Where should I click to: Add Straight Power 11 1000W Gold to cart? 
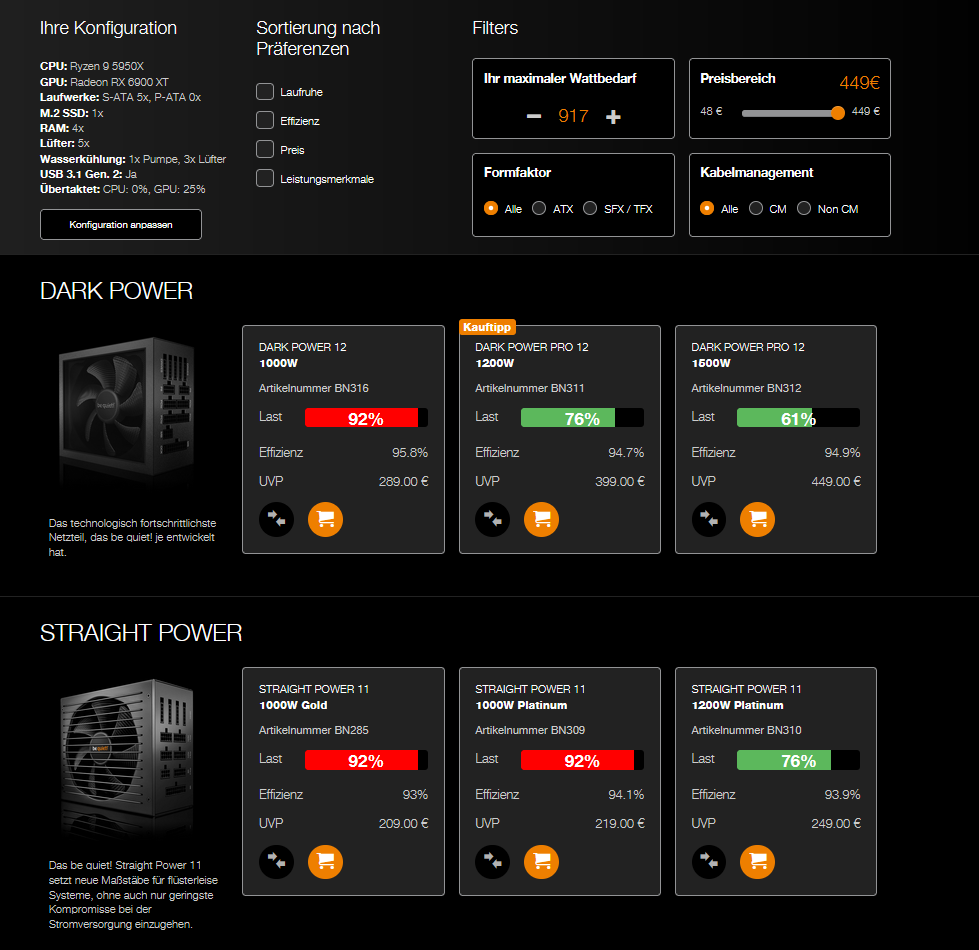pyautogui.click(x=325, y=861)
